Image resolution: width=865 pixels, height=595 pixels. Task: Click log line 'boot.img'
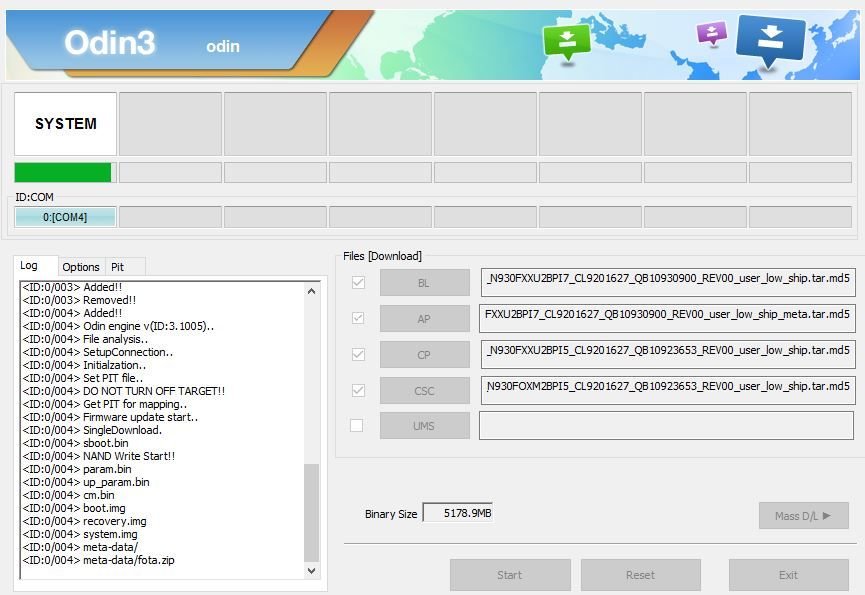pyautogui.click(x=74, y=508)
